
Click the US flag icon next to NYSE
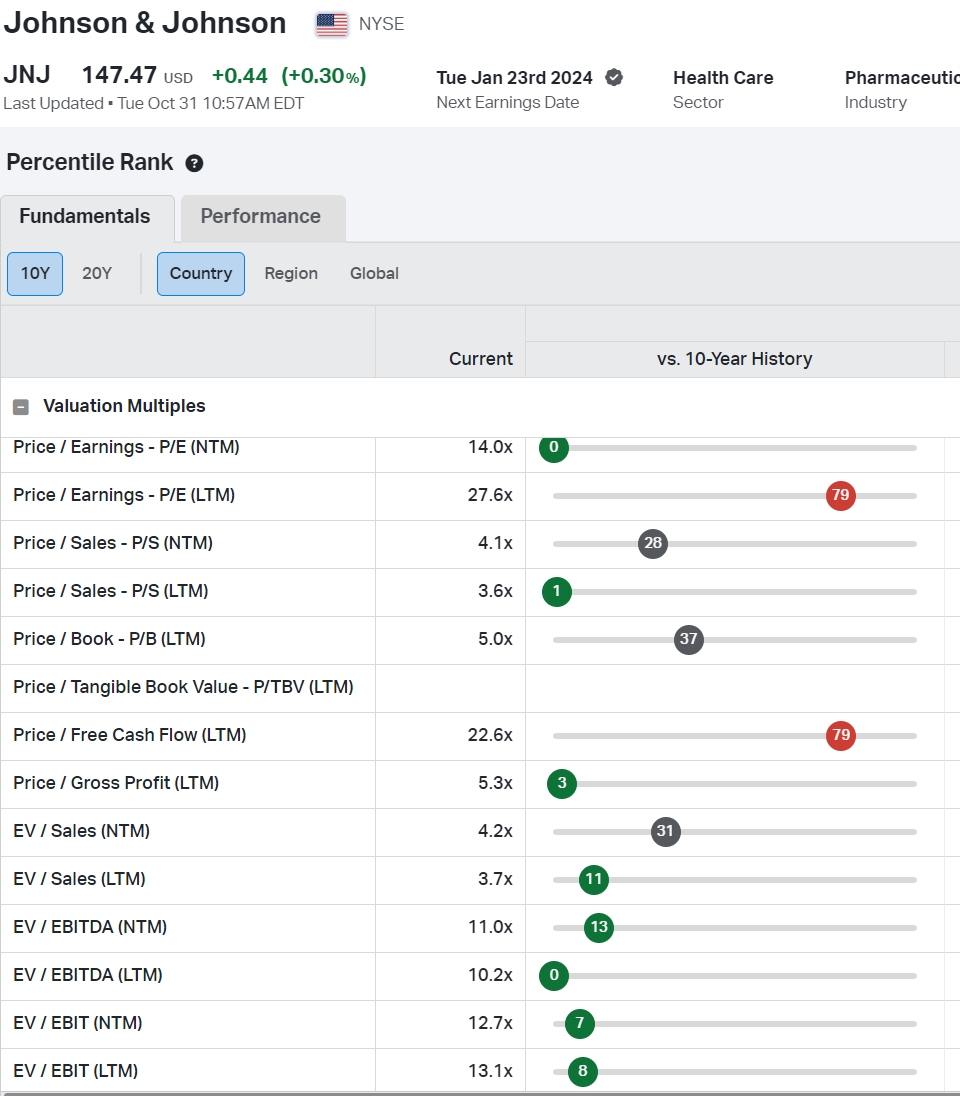click(x=331, y=24)
